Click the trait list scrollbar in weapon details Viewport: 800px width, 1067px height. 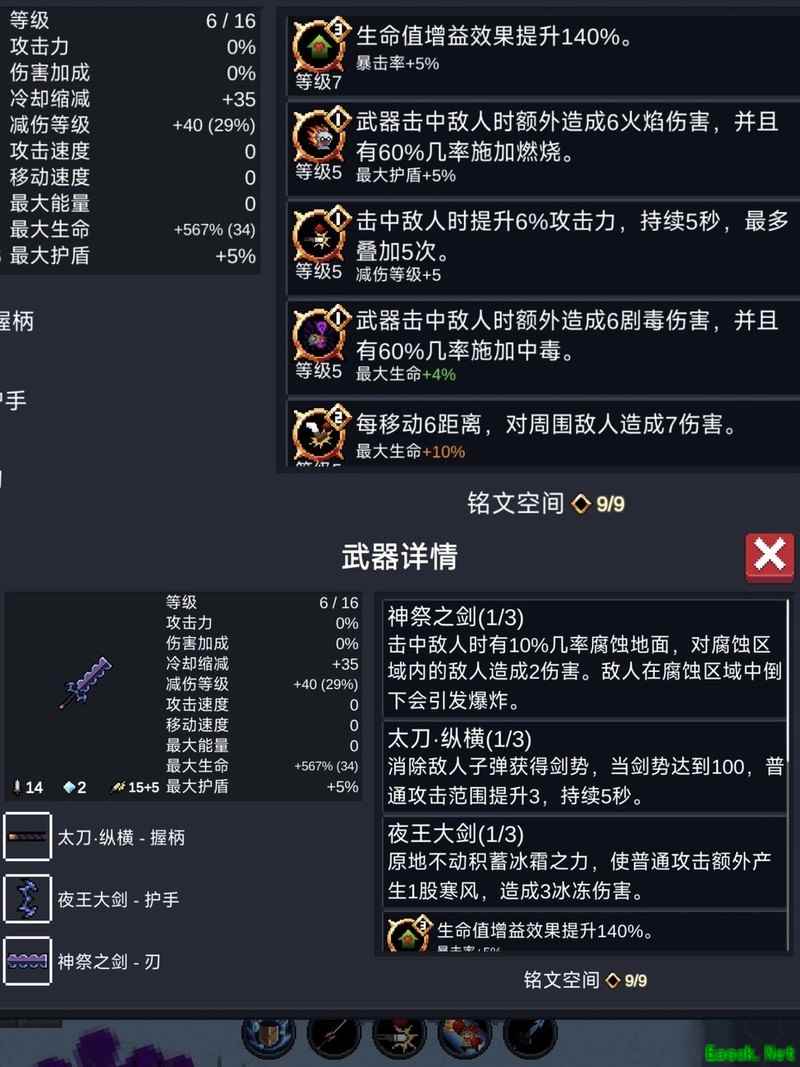[x=789, y=774]
